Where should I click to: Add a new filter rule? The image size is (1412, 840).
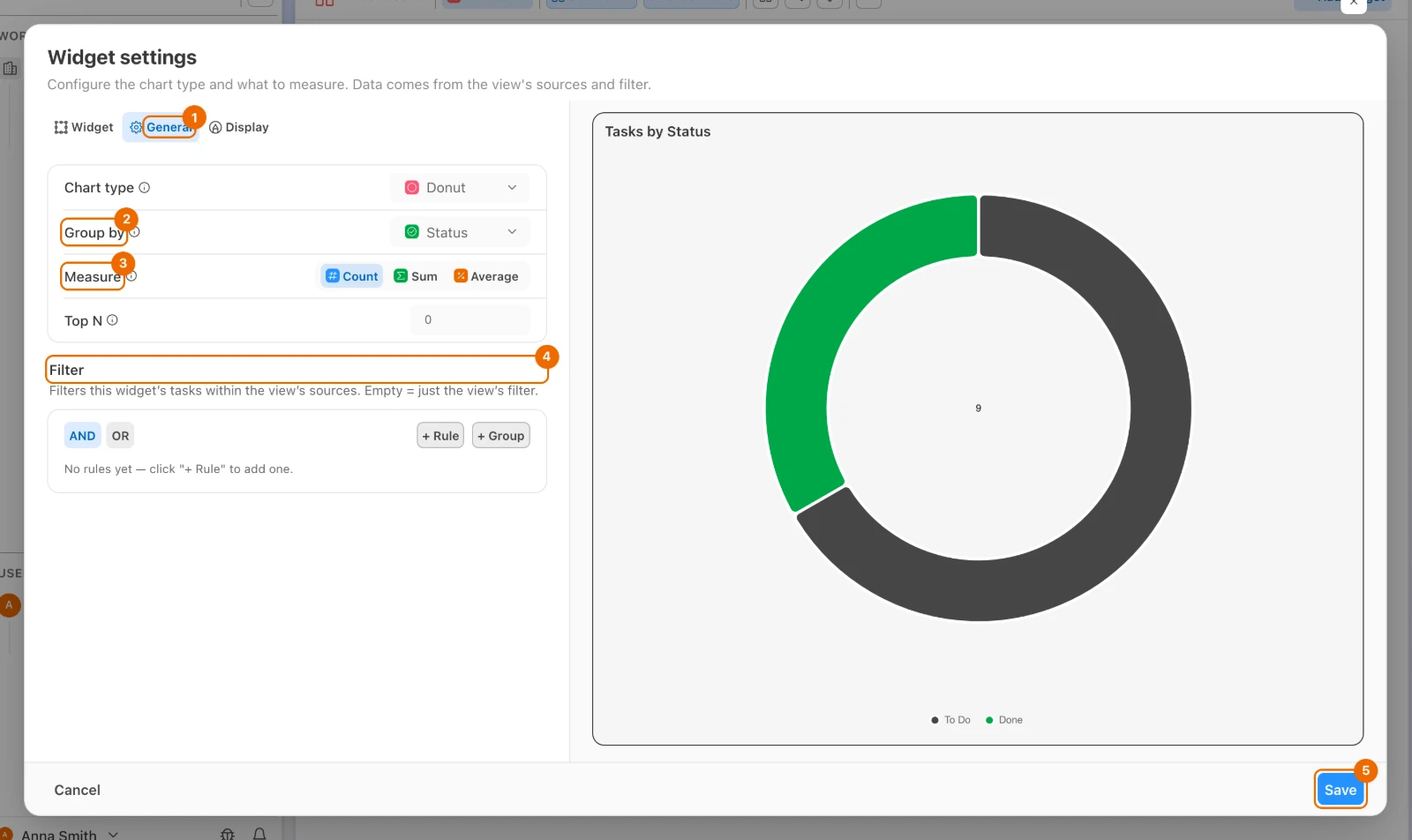coord(440,436)
